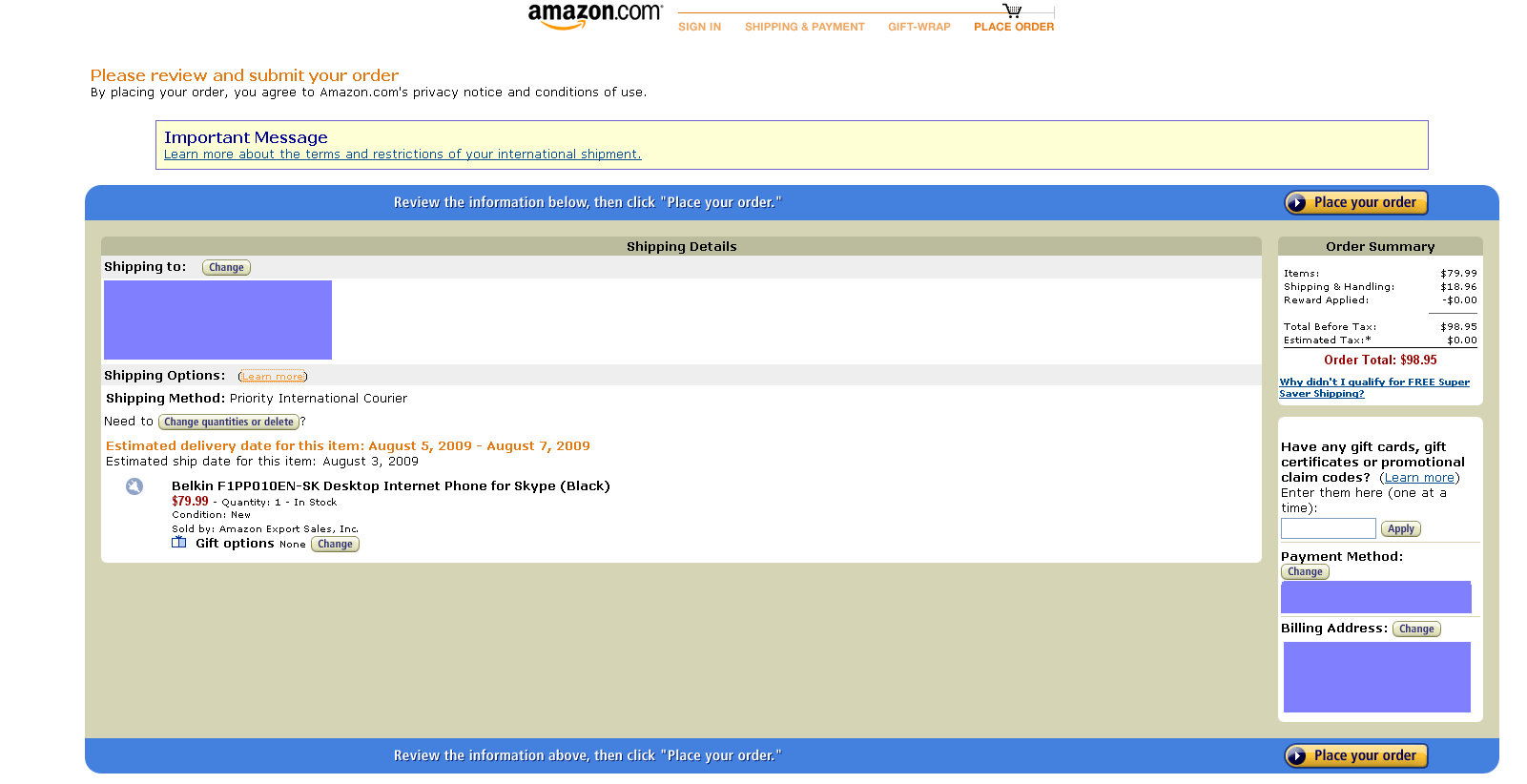The image size is (1527, 784).
Task: Change the Payment Method
Action: pos(1305,571)
